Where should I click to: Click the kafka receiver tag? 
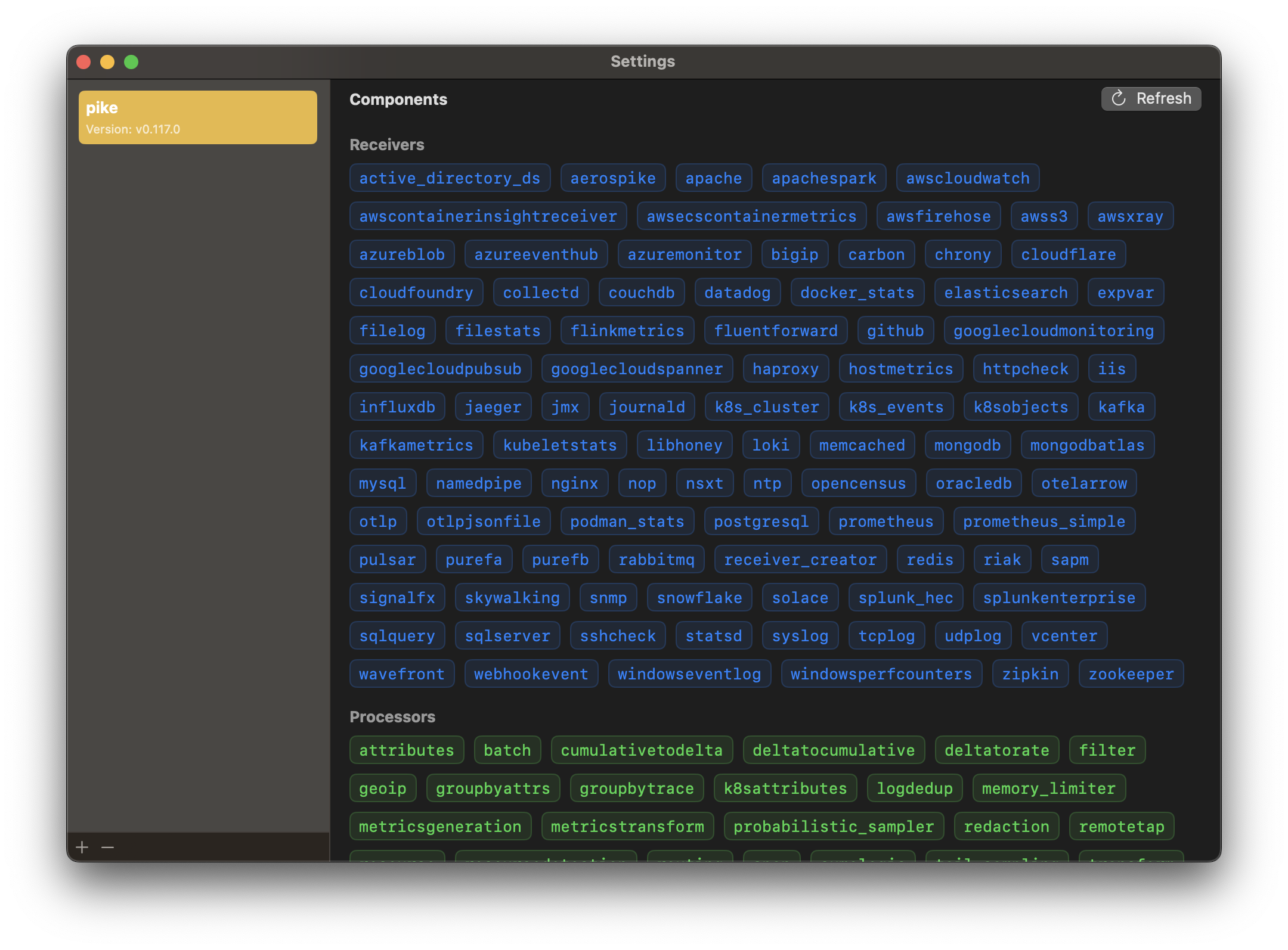pyautogui.click(x=1122, y=407)
